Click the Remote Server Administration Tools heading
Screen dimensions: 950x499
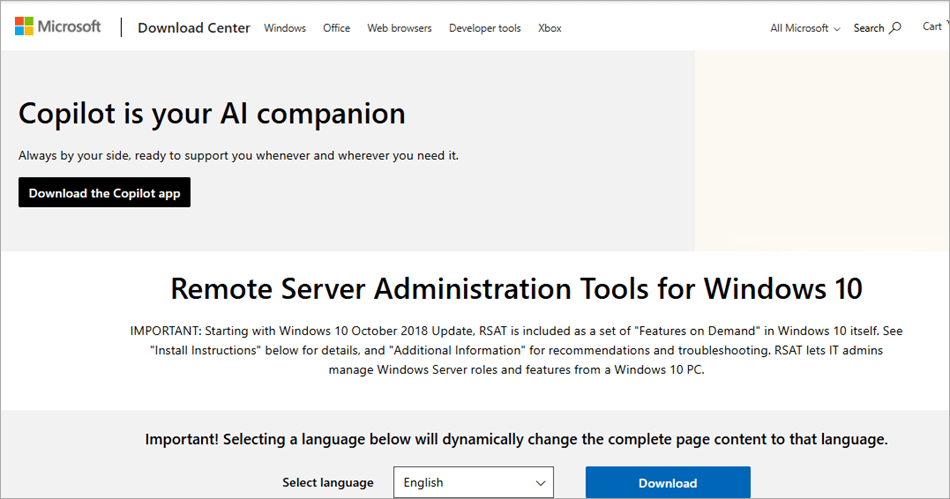(x=516, y=289)
